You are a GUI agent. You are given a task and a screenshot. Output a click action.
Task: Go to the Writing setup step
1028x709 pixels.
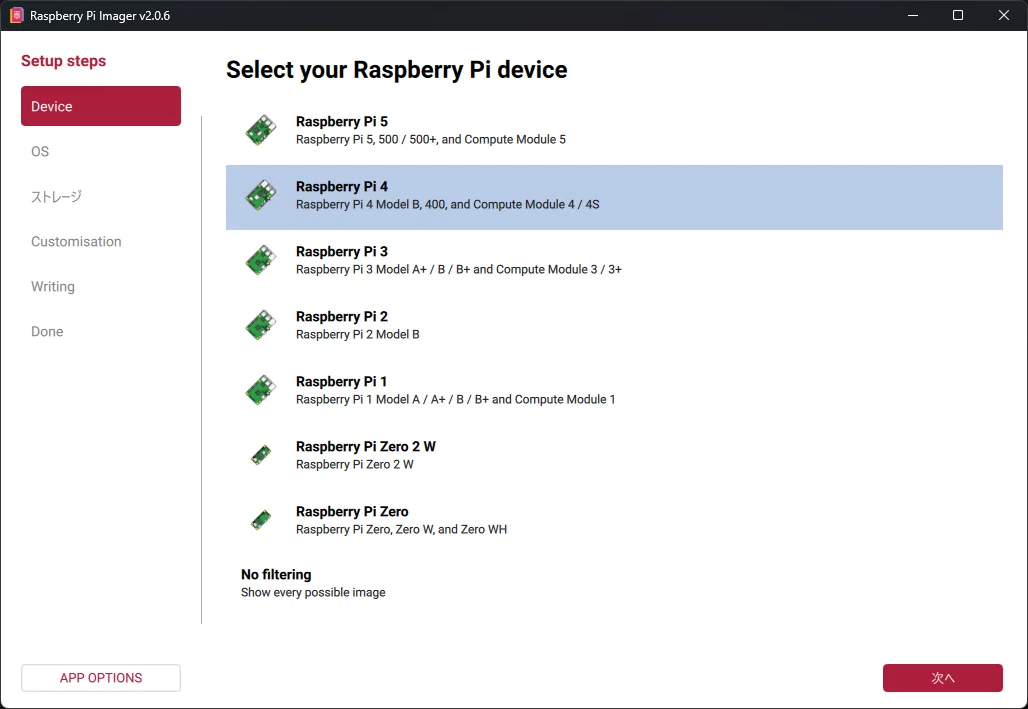(53, 287)
